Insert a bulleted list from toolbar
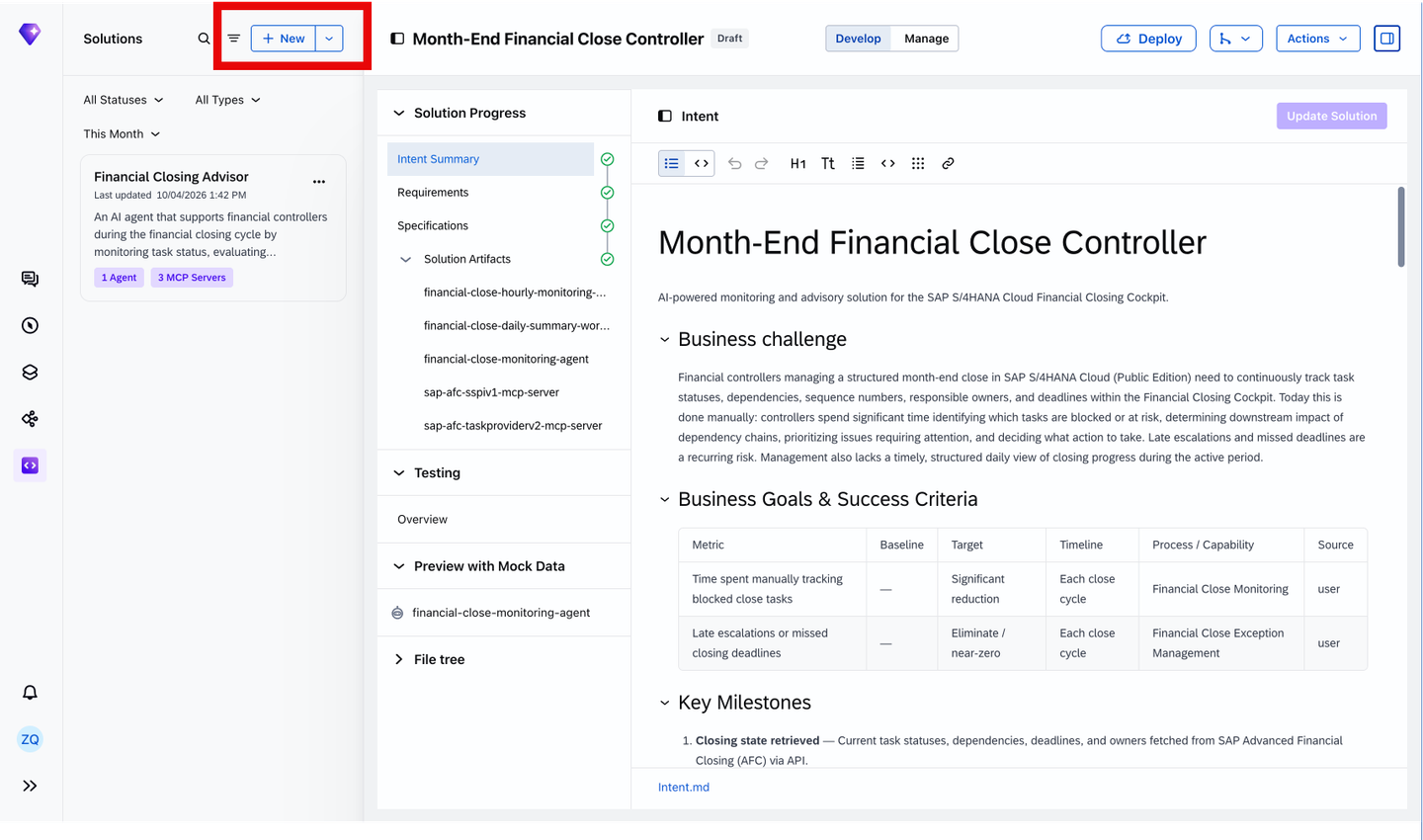The image size is (1423, 840). [x=858, y=163]
